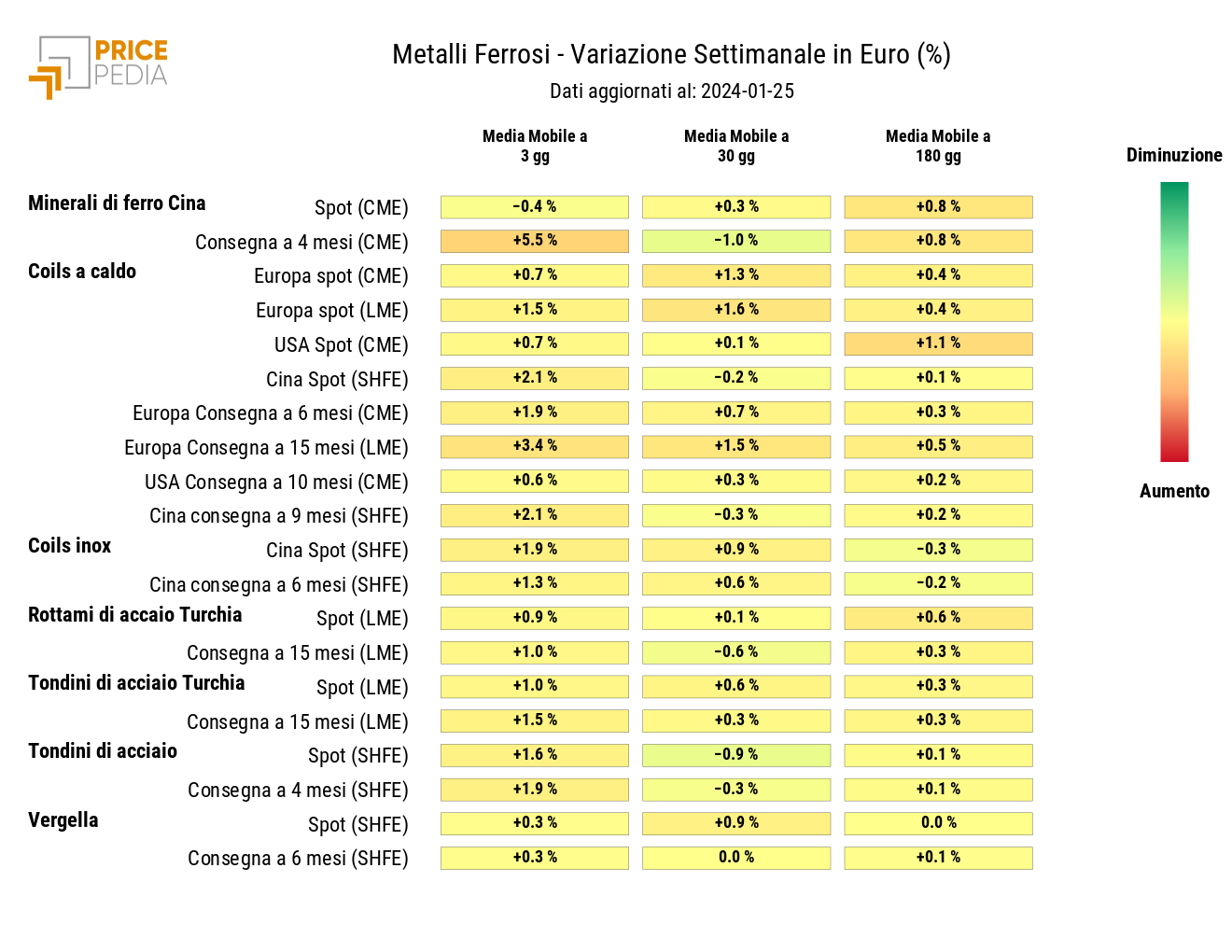Select the 'Coils a caldo' category label
1232x952 pixels.
pyautogui.click(x=82, y=272)
